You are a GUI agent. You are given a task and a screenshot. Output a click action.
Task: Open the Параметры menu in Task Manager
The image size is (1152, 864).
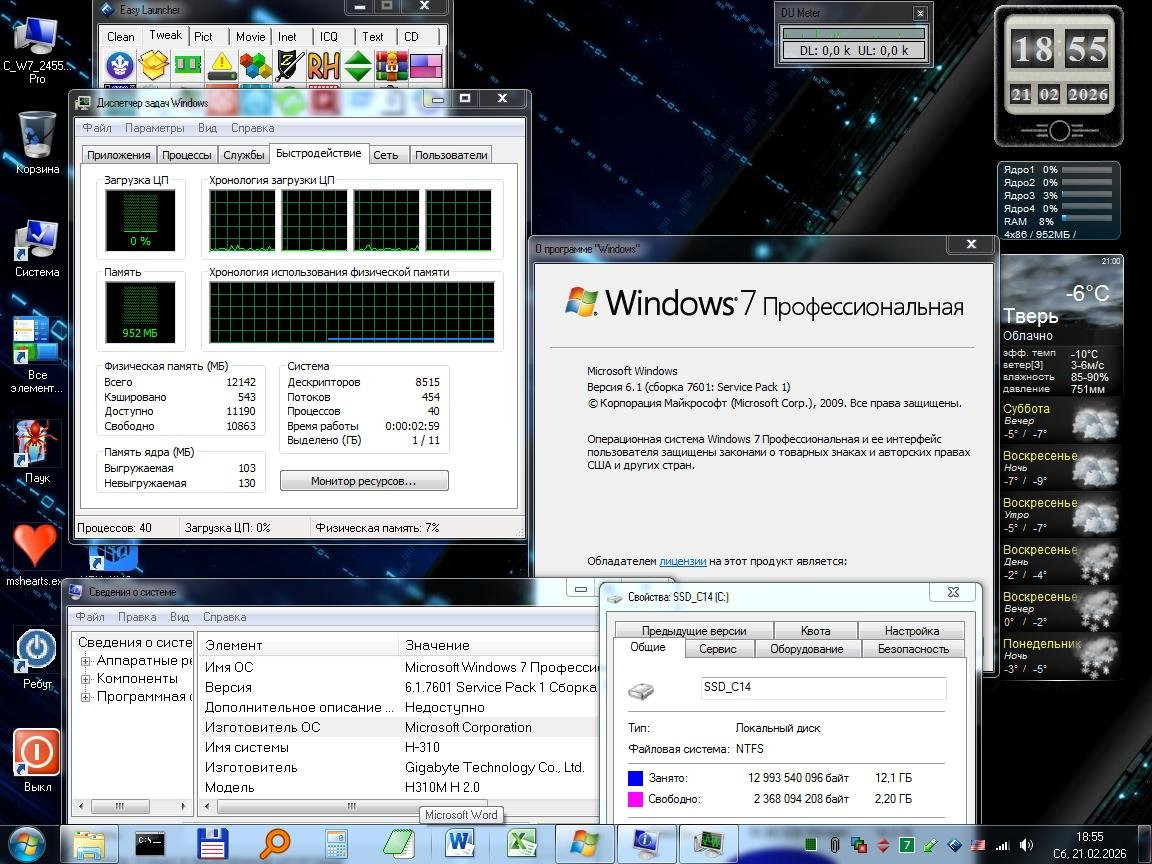(x=155, y=128)
